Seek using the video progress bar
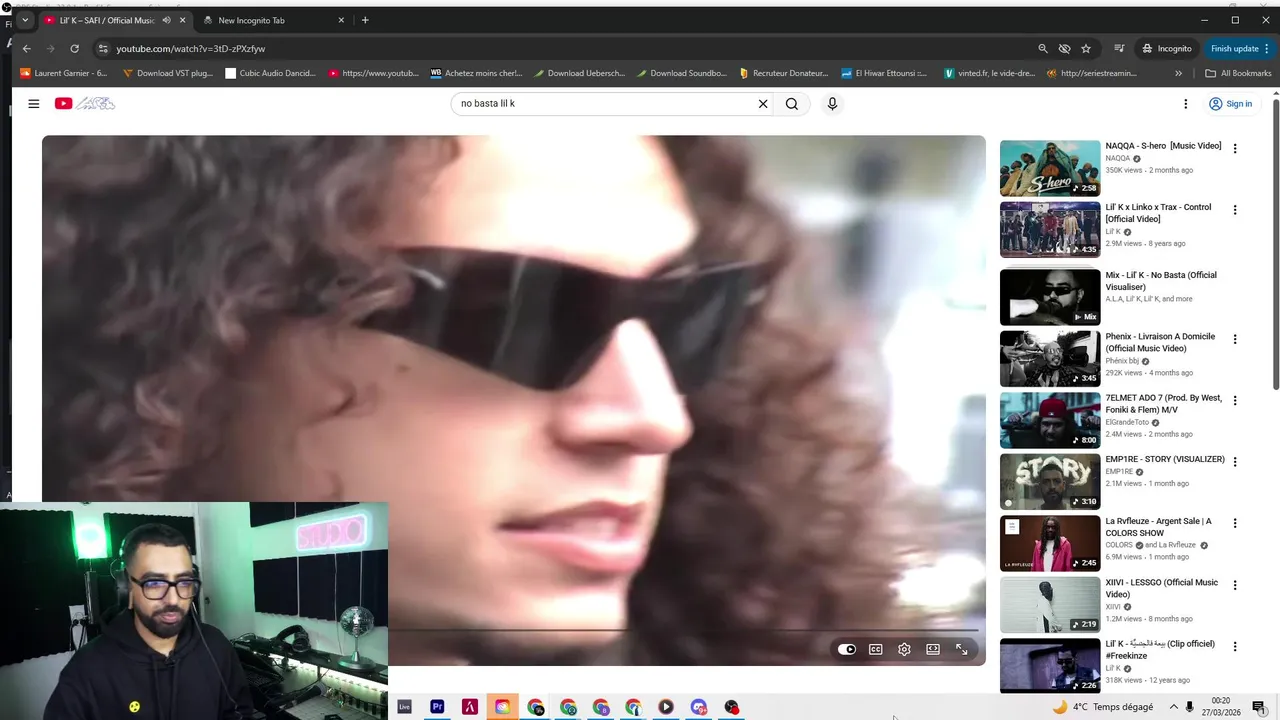1280x720 pixels. point(683,631)
